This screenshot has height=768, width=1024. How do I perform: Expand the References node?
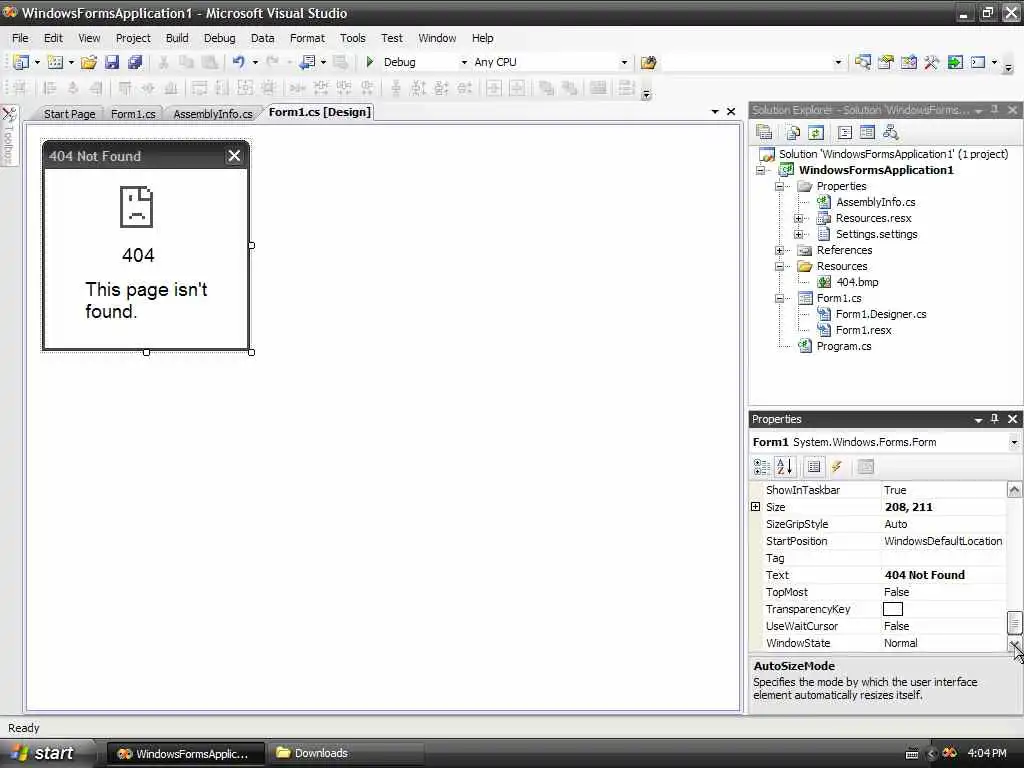[x=779, y=250]
